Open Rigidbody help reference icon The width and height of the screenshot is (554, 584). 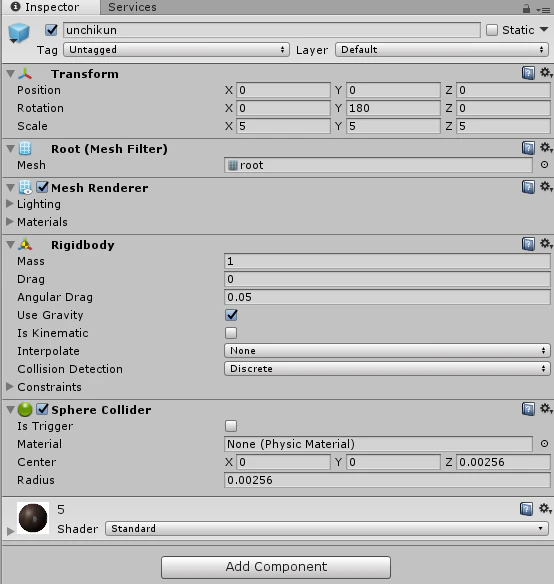528,244
